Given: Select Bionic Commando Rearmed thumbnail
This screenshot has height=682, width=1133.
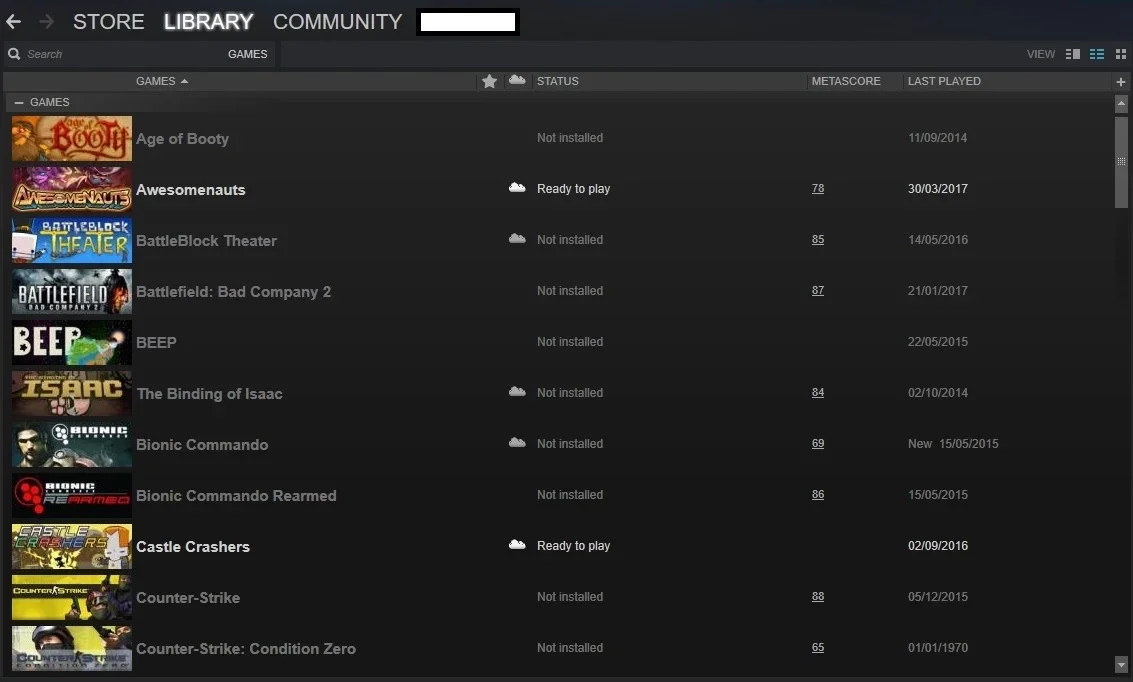Looking at the screenshot, I should pyautogui.click(x=72, y=496).
